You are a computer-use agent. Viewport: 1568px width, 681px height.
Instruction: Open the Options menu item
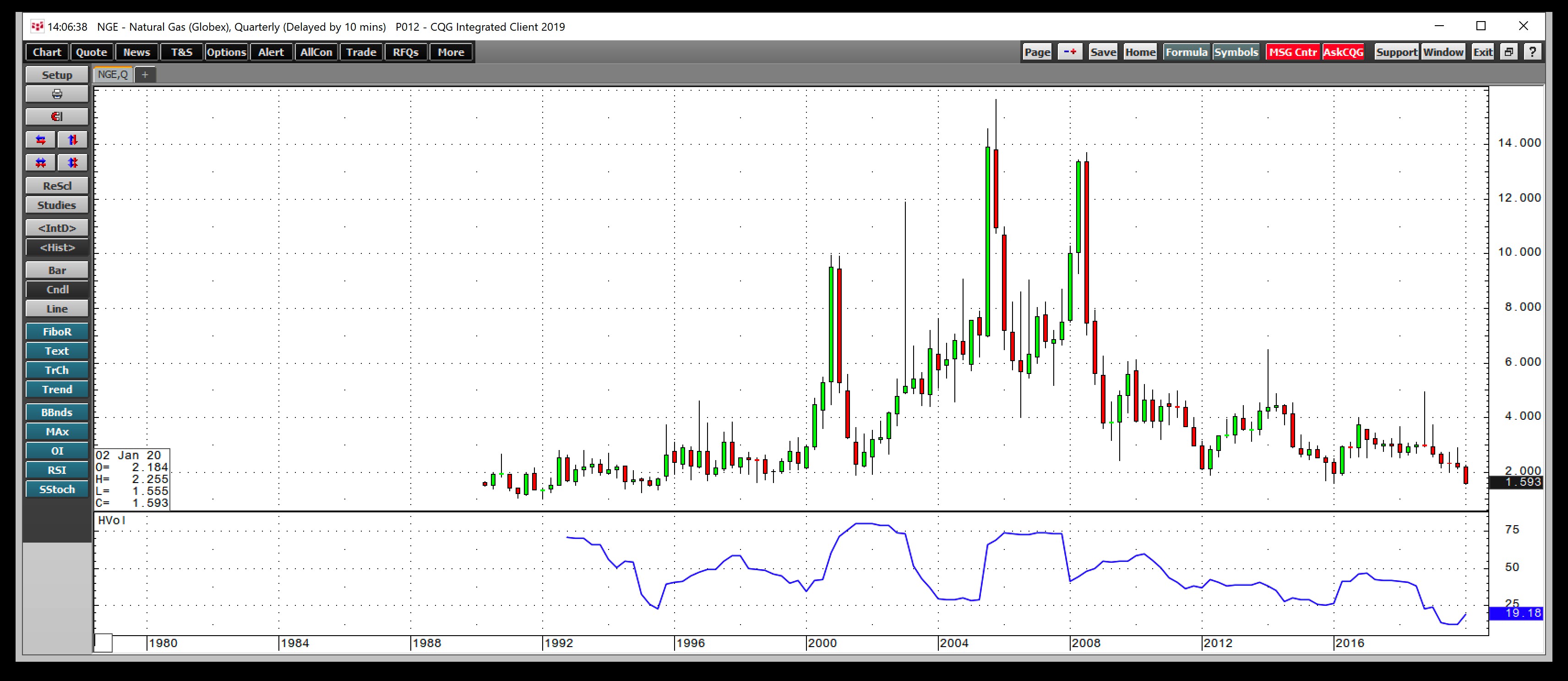[226, 52]
